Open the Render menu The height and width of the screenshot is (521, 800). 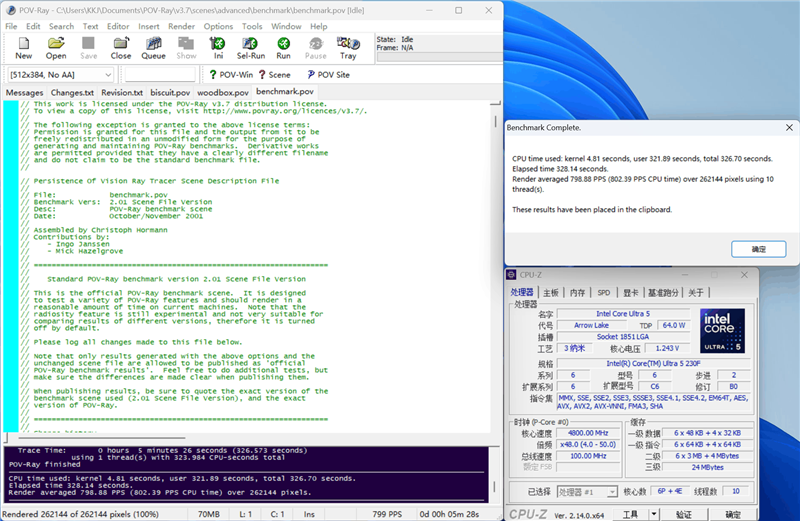click(182, 26)
